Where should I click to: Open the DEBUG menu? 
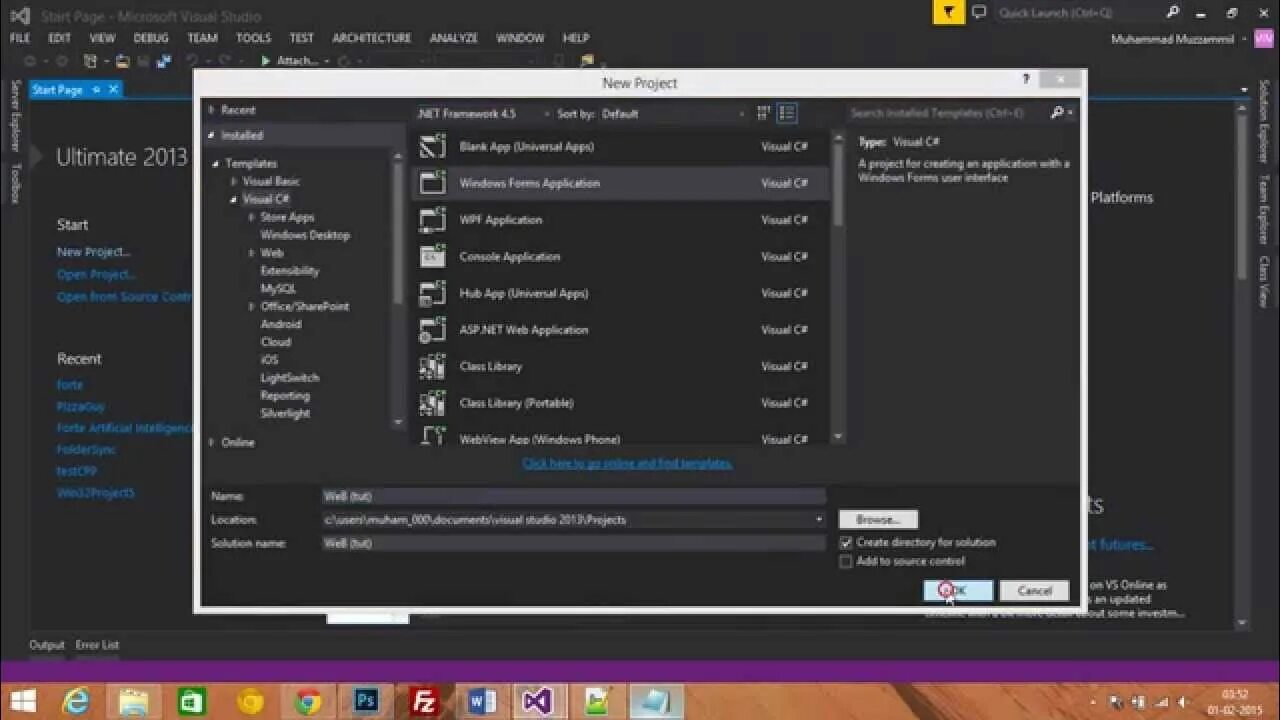(x=151, y=38)
